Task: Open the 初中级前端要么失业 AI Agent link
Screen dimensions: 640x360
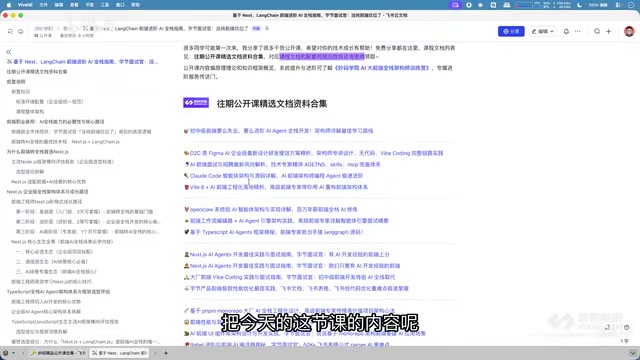Action: pos(281,131)
